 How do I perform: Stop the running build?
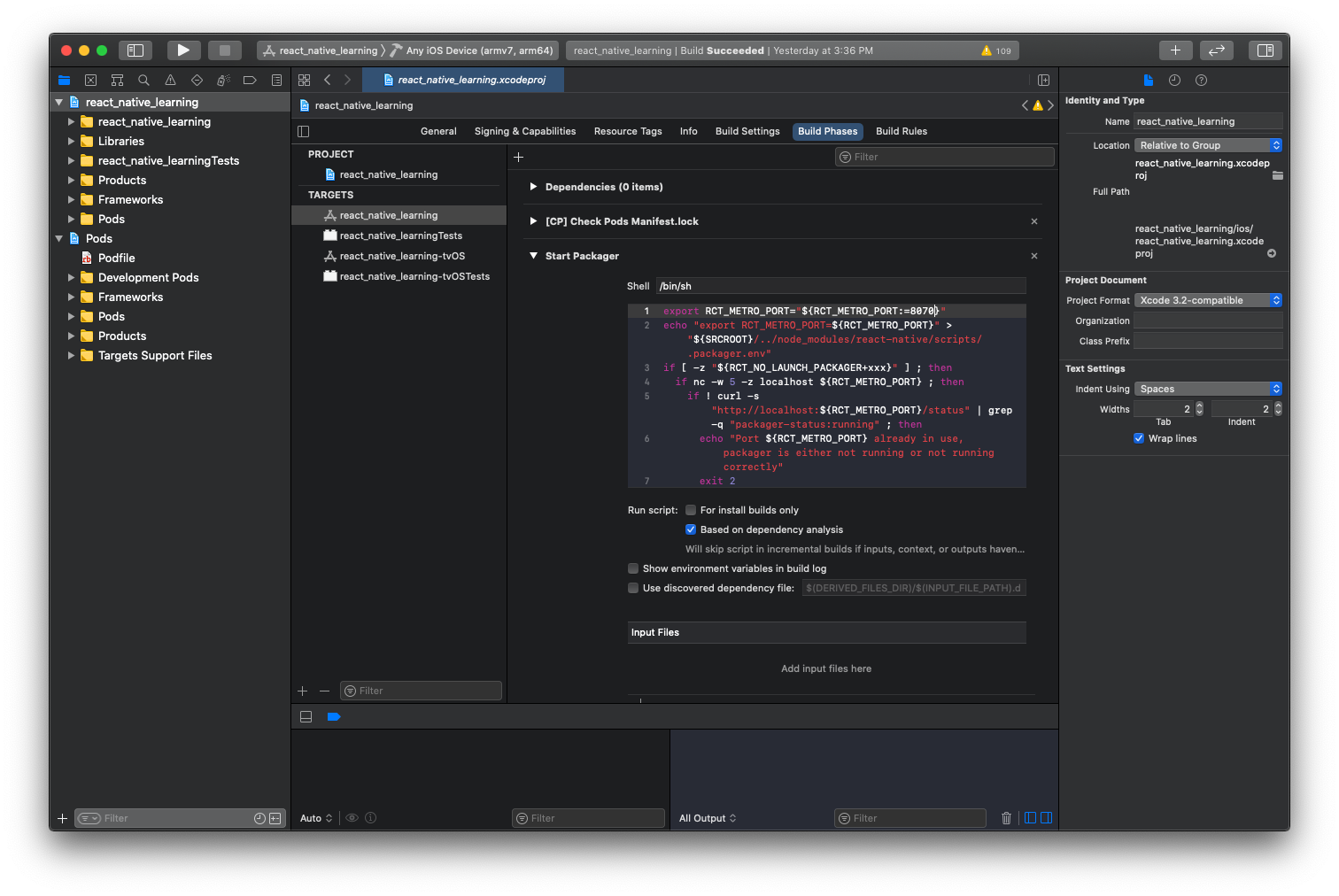[x=225, y=50]
